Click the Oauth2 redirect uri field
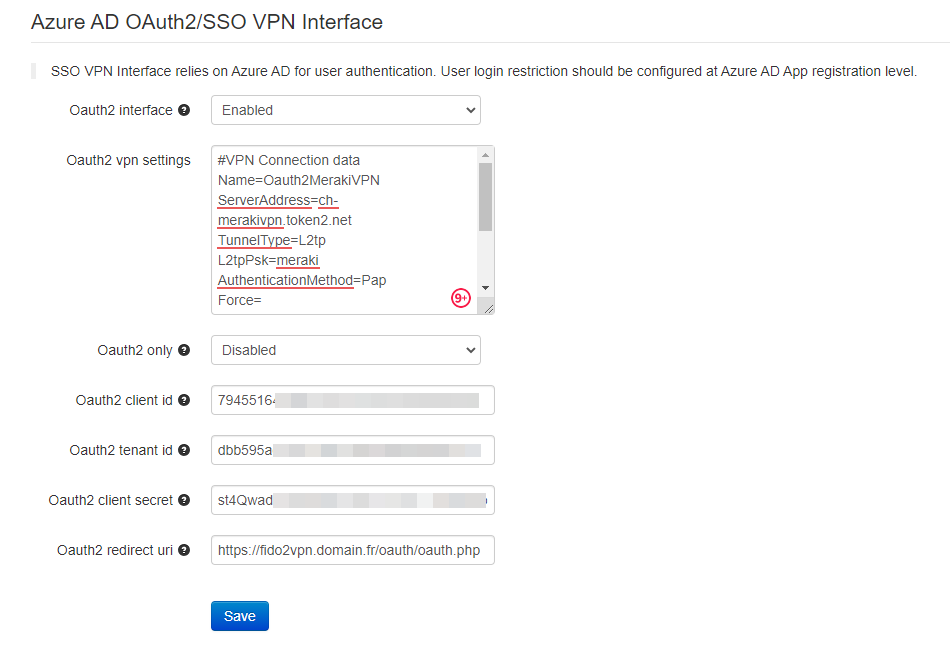This screenshot has height=653, width=950. coord(353,550)
